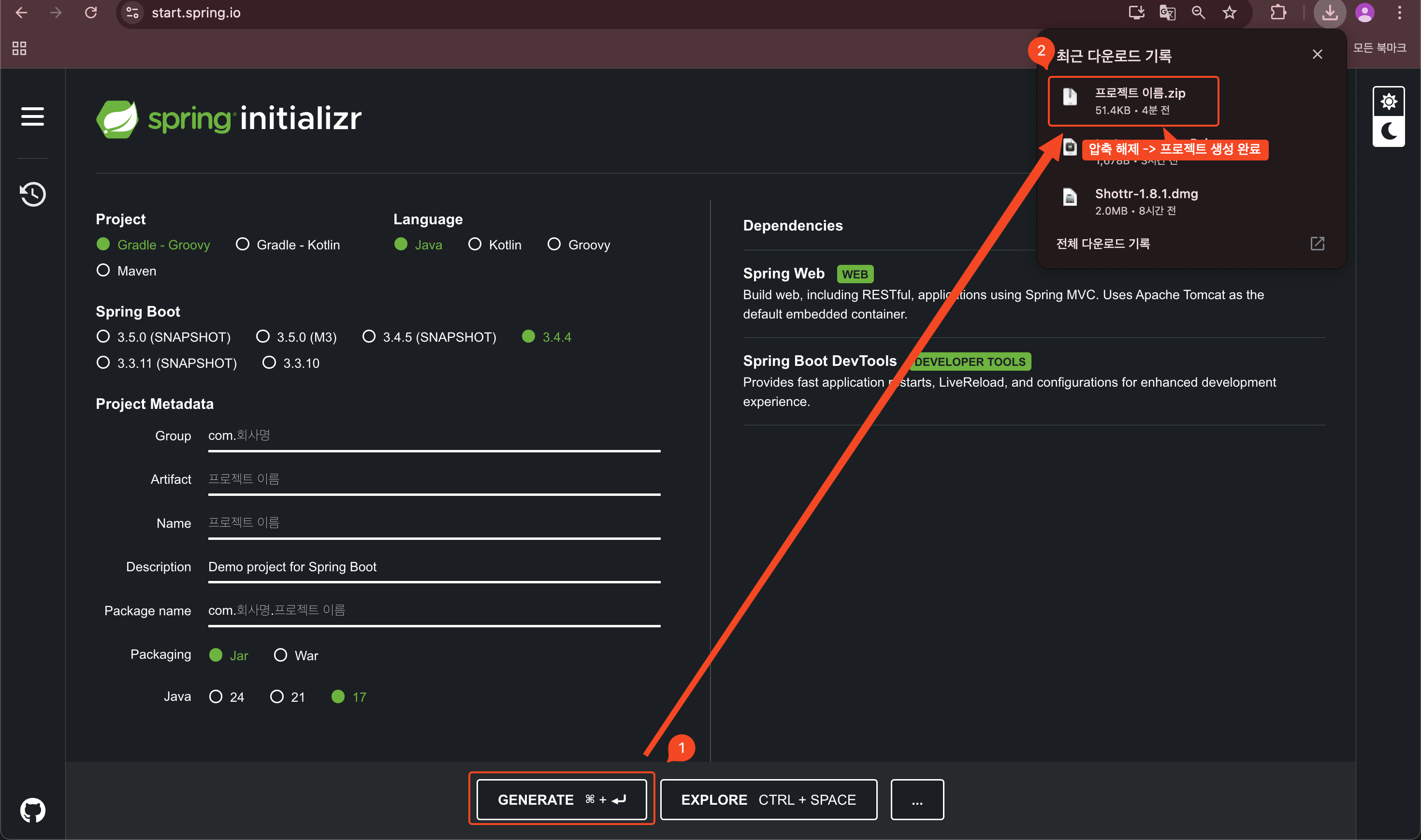Select Spring Boot 3.3.10
The height and width of the screenshot is (840, 1421).
pyautogui.click(x=291, y=363)
